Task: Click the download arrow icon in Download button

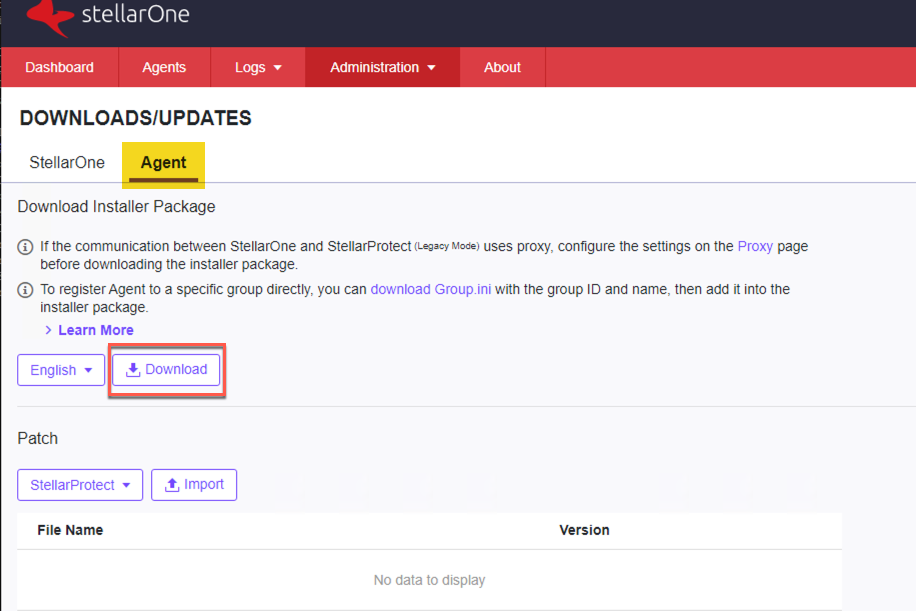Action: point(133,370)
